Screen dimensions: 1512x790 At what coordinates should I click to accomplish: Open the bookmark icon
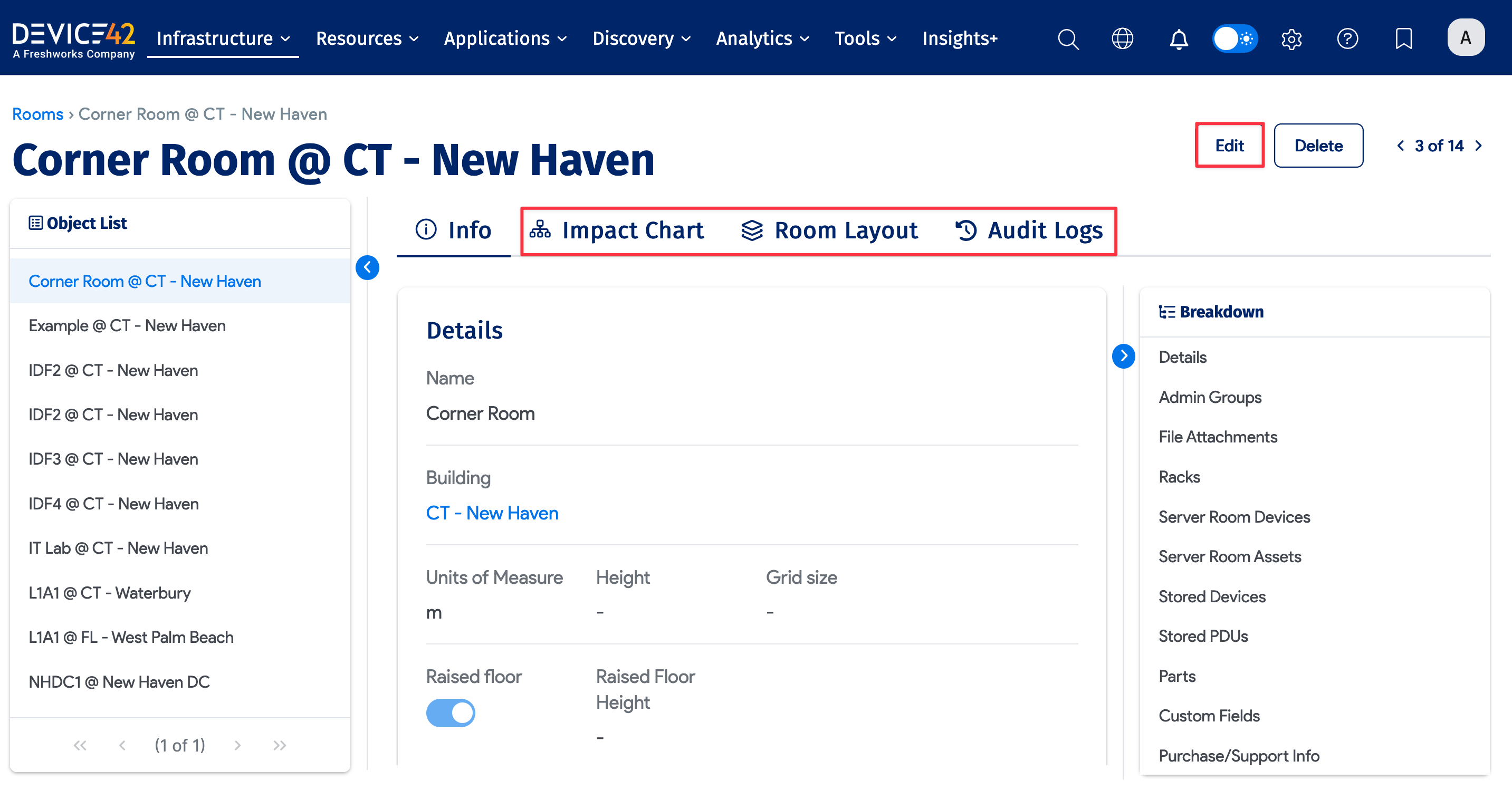tap(1403, 38)
